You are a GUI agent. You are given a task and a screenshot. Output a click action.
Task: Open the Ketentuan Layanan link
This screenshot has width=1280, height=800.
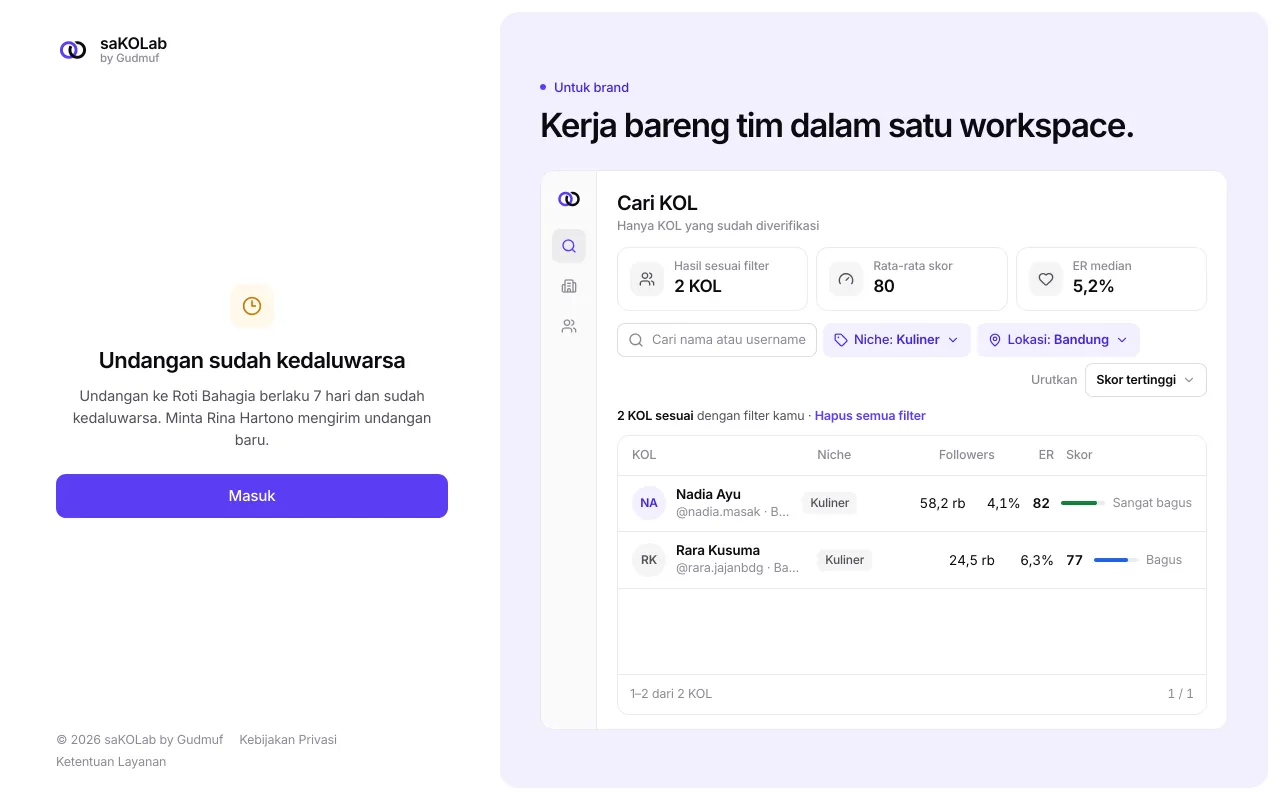coord(111,762)
